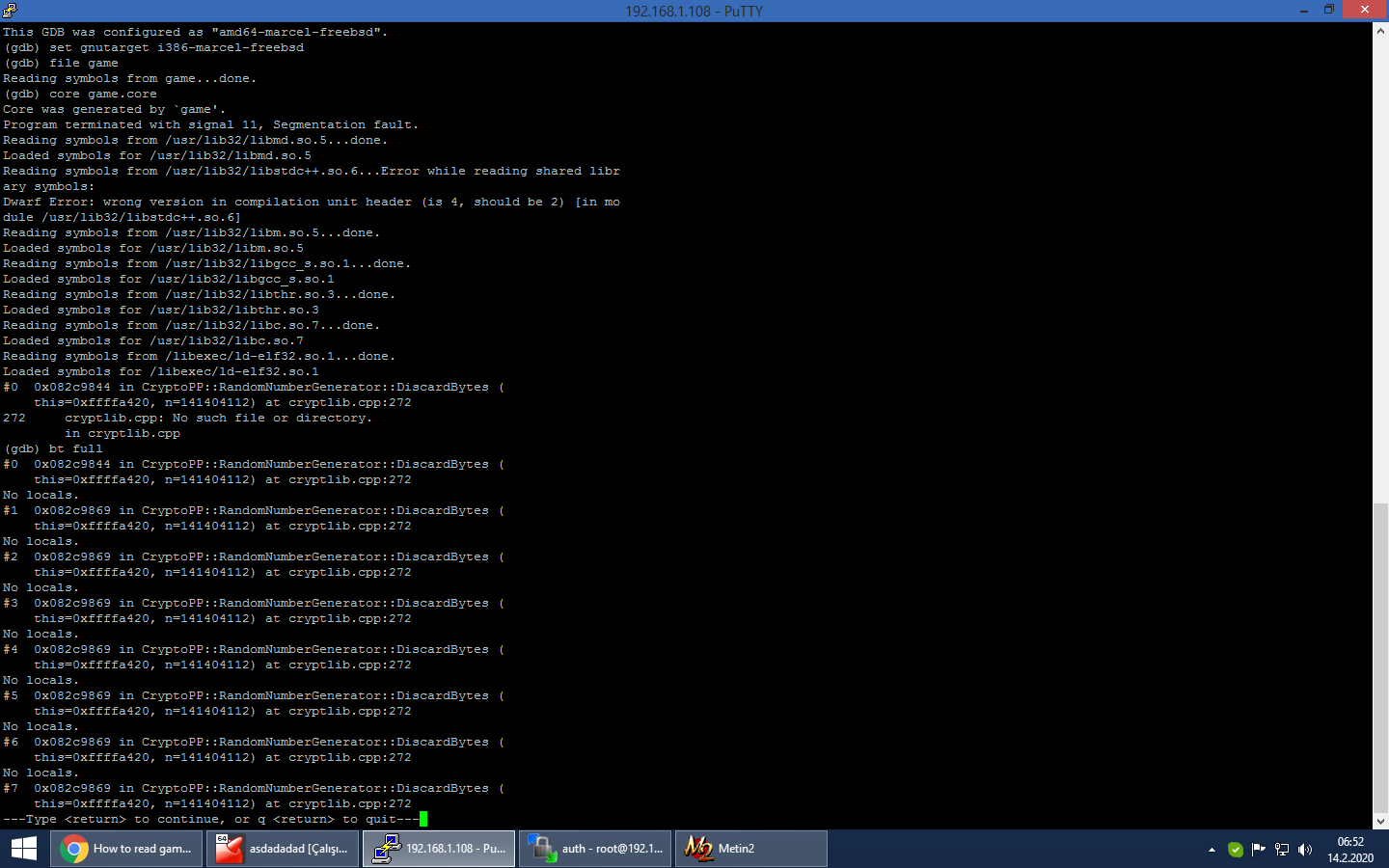Viewport: 1389px width, 868px height.
Task: Switch to the Metin2 taskbar application
Action: point(751,849)
